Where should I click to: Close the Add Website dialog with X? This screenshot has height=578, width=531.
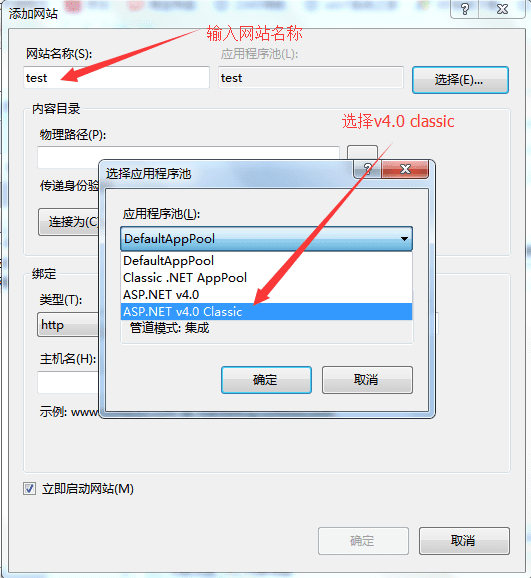502,8
